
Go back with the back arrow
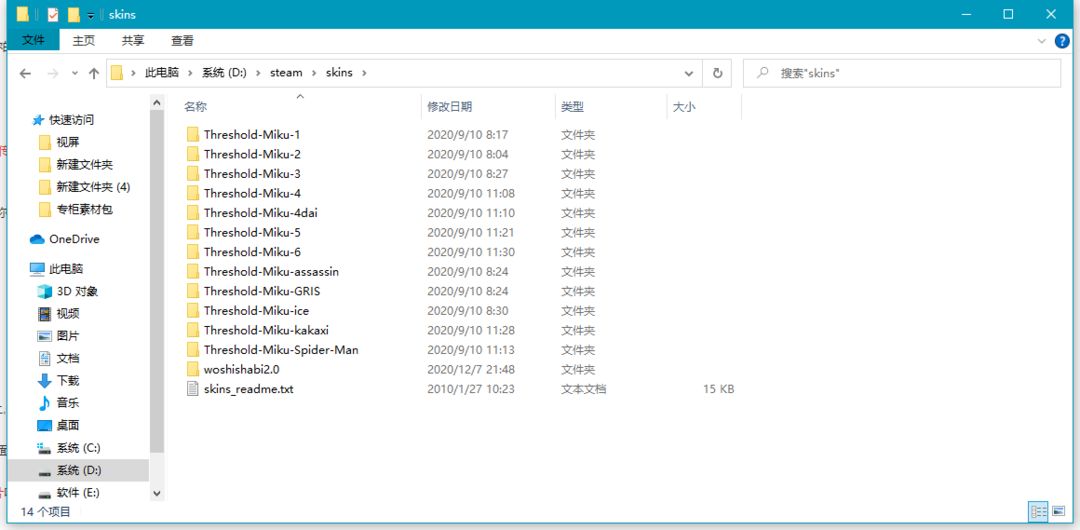click(25, 73)
